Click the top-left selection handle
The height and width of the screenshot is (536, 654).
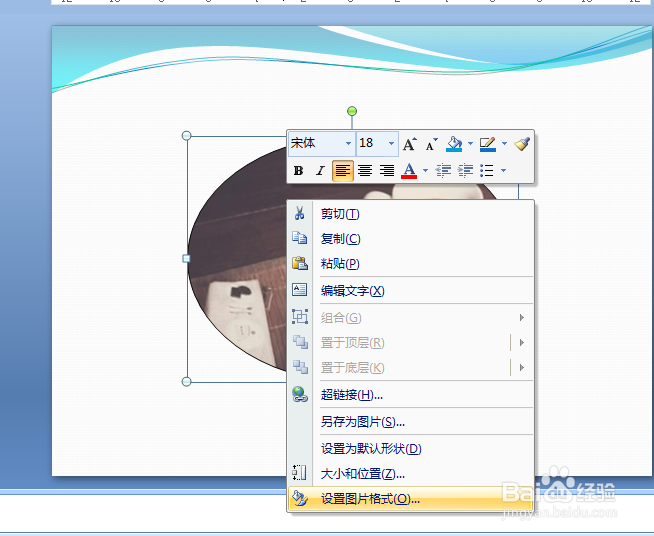(x=187, y=136)
